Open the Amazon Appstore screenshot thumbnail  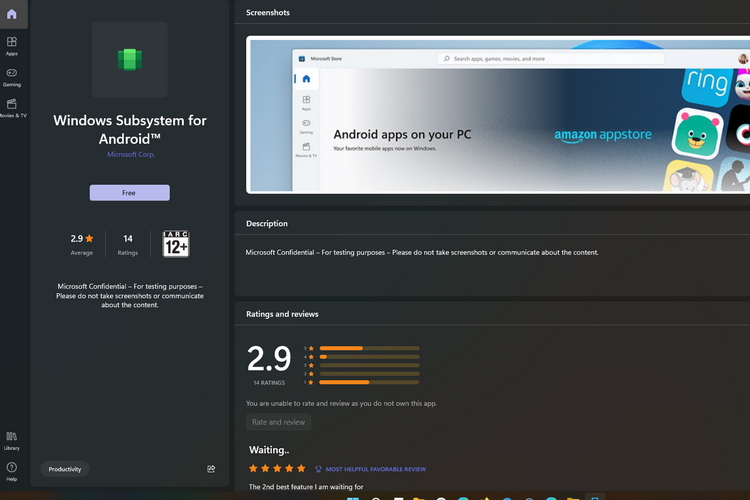point(498,114)
